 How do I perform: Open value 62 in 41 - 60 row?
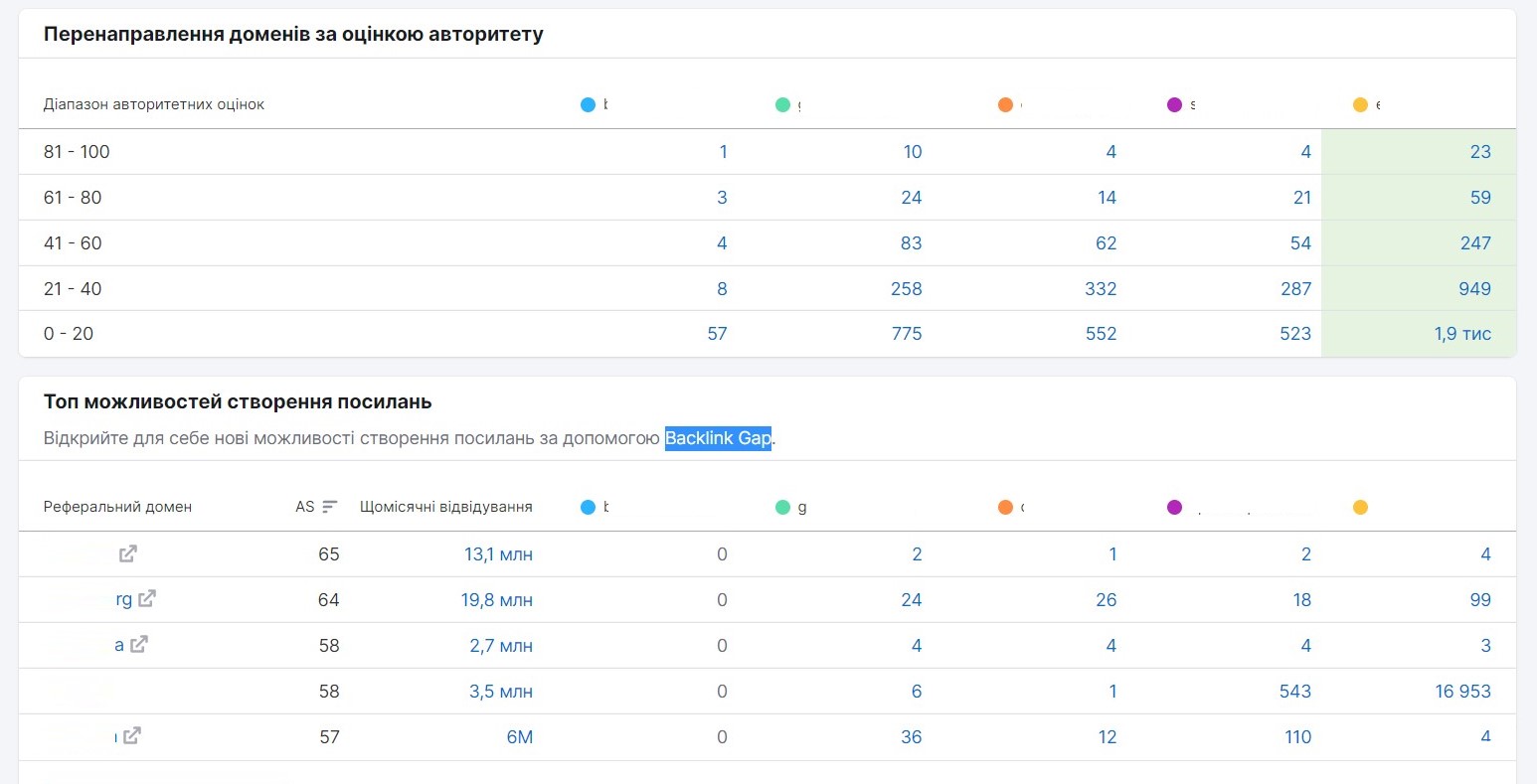coord(1106,243)
